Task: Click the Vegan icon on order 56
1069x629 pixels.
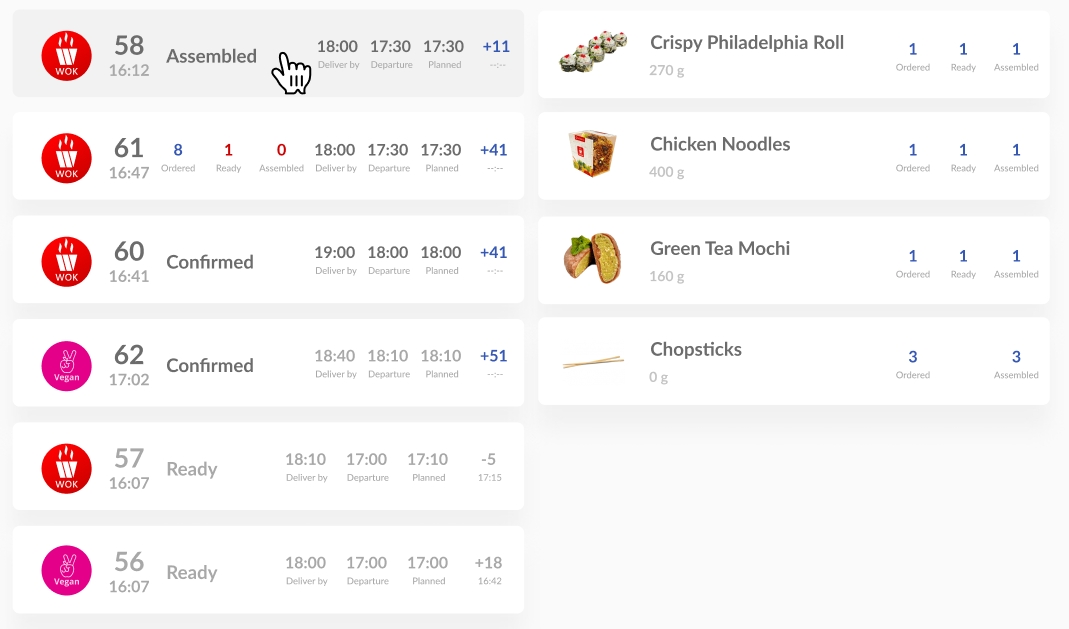Action: 66,570
